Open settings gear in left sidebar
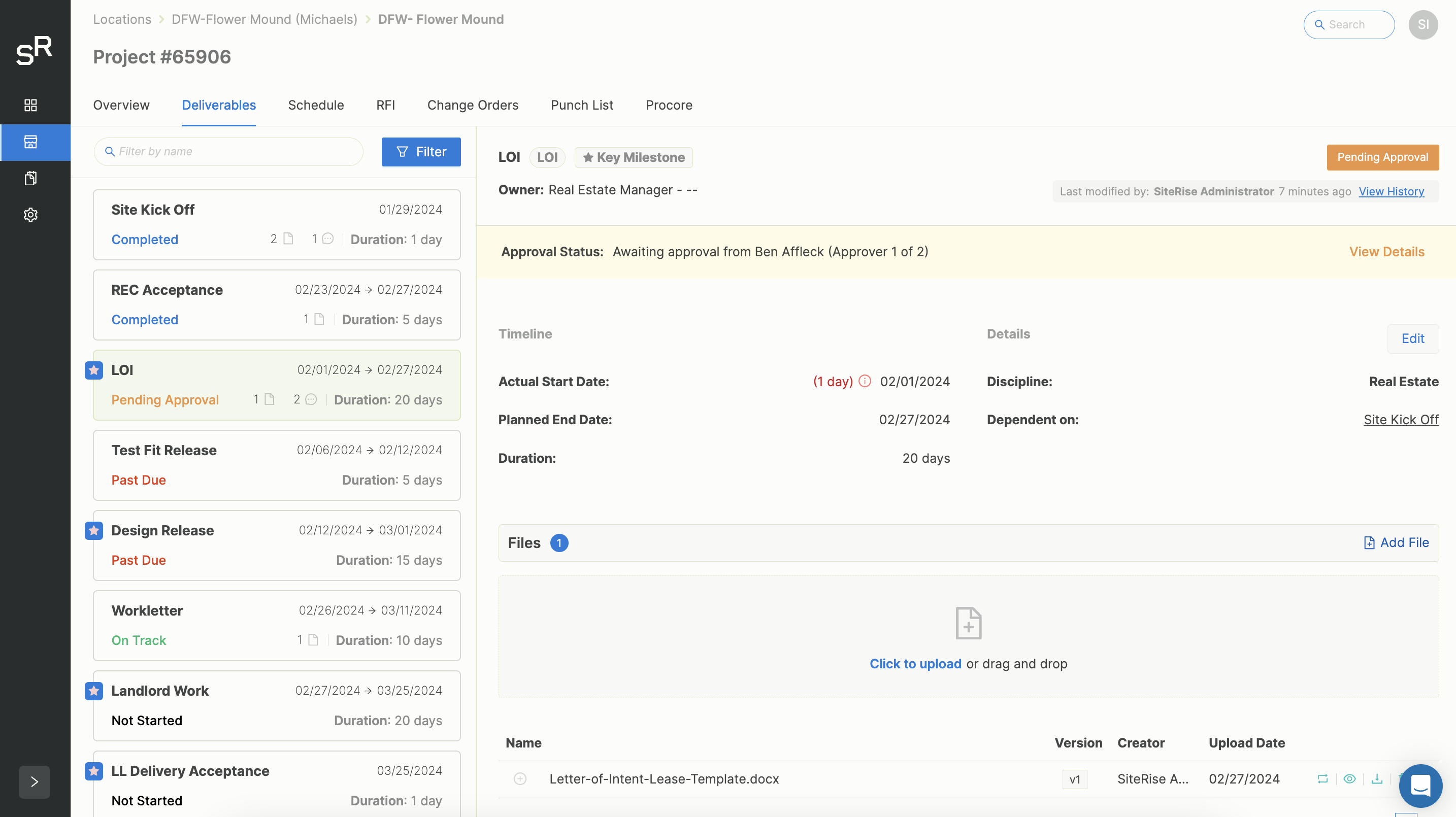1456x817 pixels. point(30,215)
